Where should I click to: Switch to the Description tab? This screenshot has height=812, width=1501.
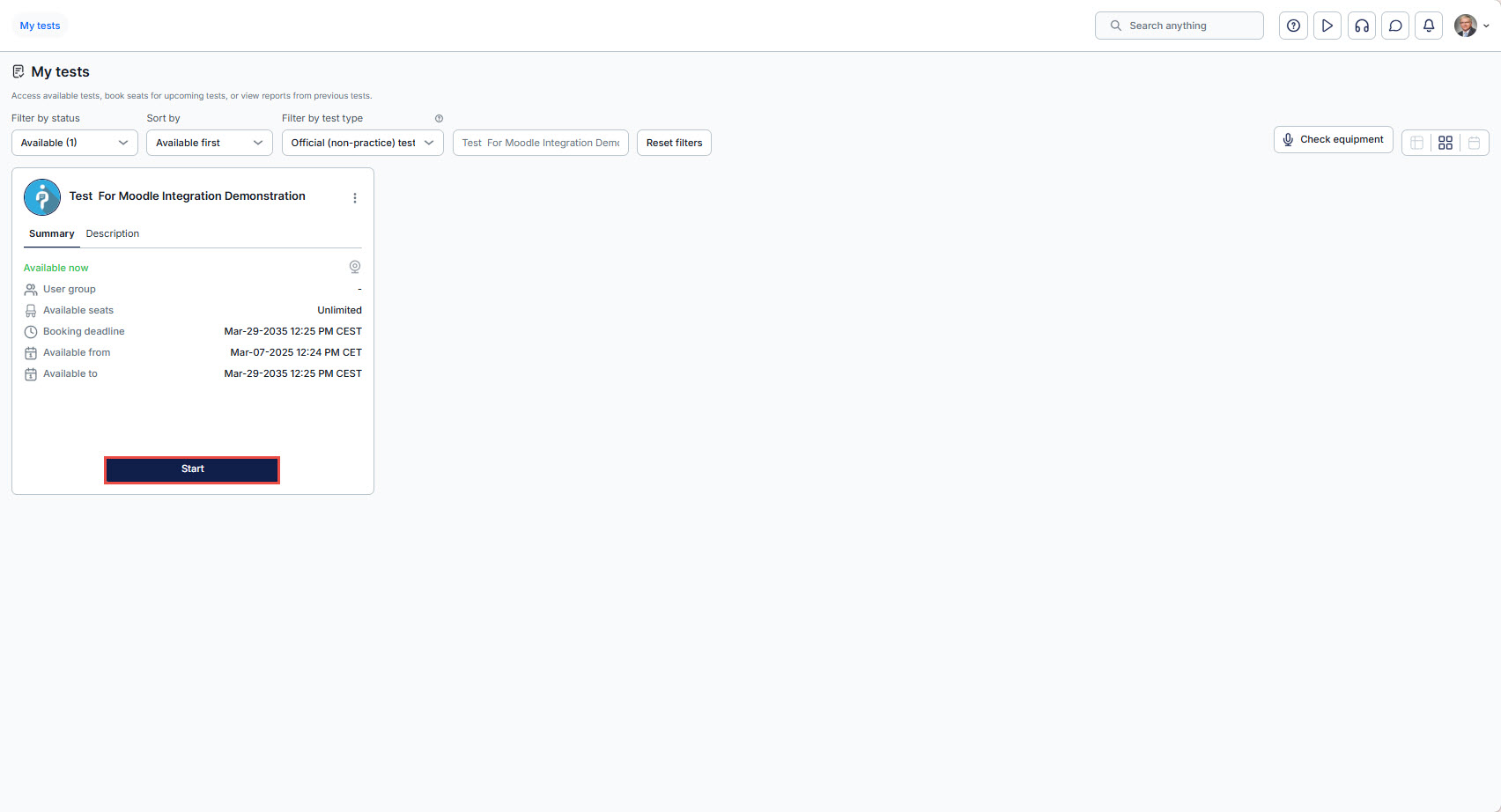click(113, 234)
